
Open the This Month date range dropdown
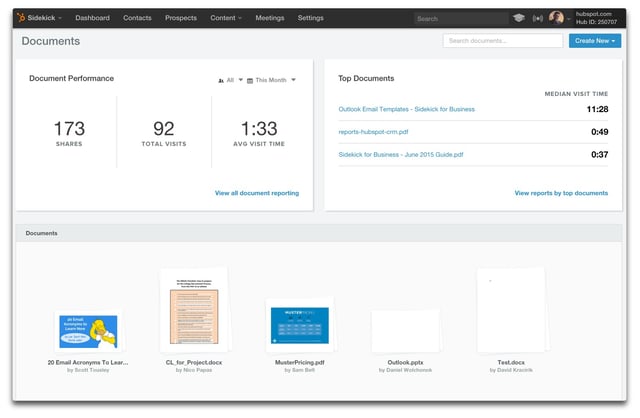pos(271,80)
